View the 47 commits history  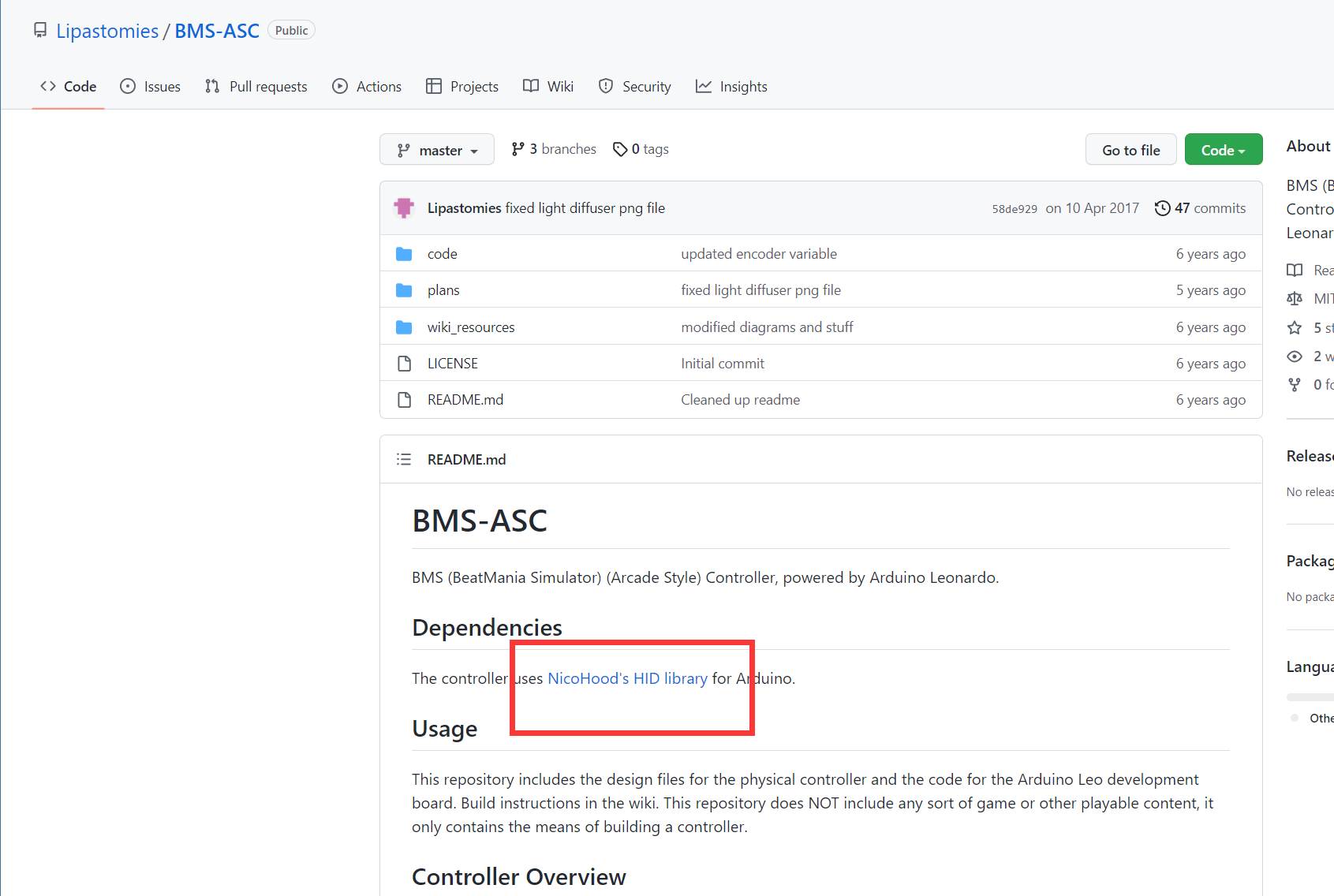(1200, 208)
